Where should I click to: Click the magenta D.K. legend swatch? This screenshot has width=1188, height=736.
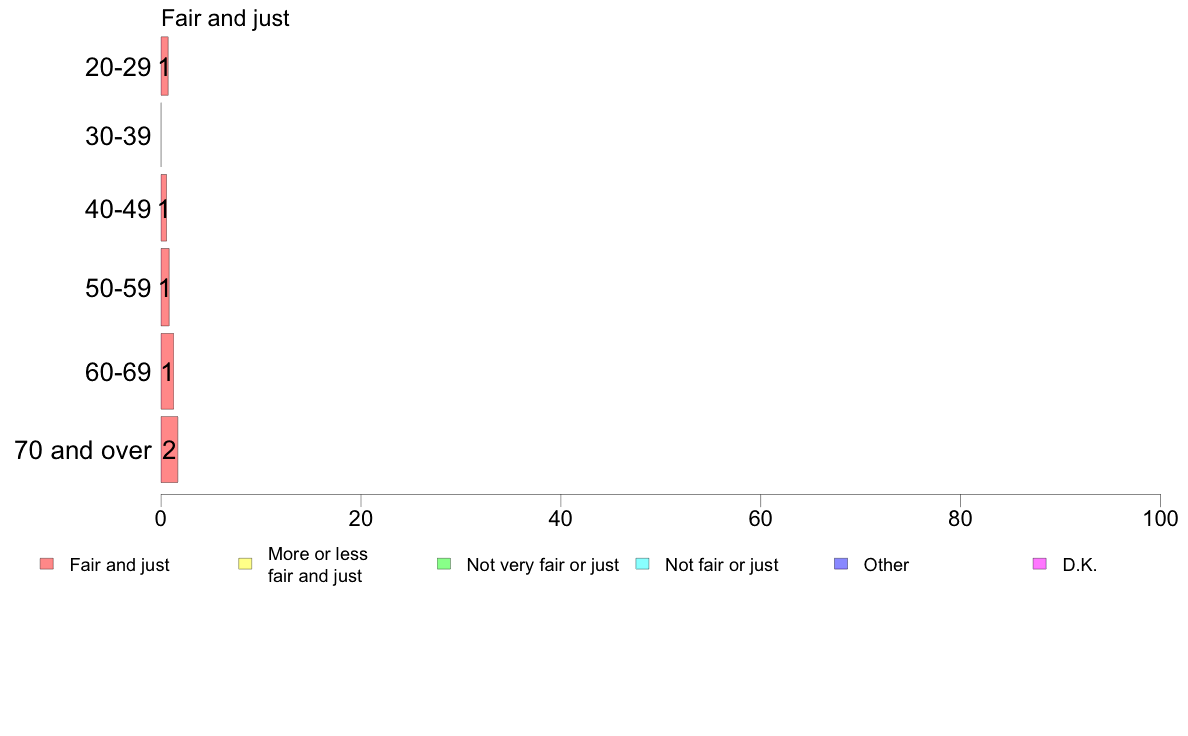pyautogui.click(x=1040, y=564)
